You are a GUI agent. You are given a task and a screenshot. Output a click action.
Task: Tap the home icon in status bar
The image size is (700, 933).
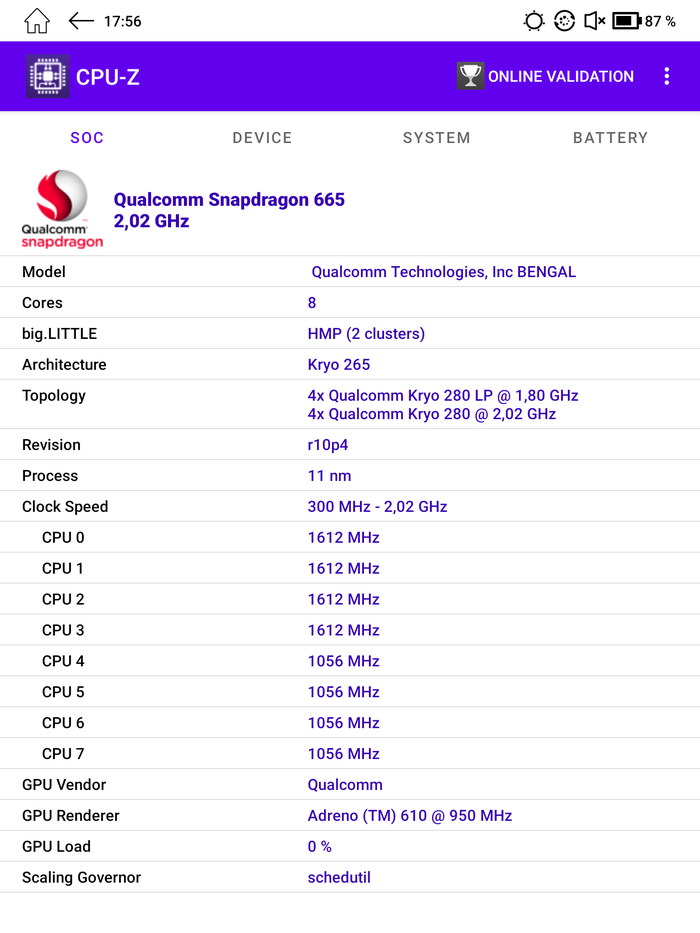pos(37,21)
